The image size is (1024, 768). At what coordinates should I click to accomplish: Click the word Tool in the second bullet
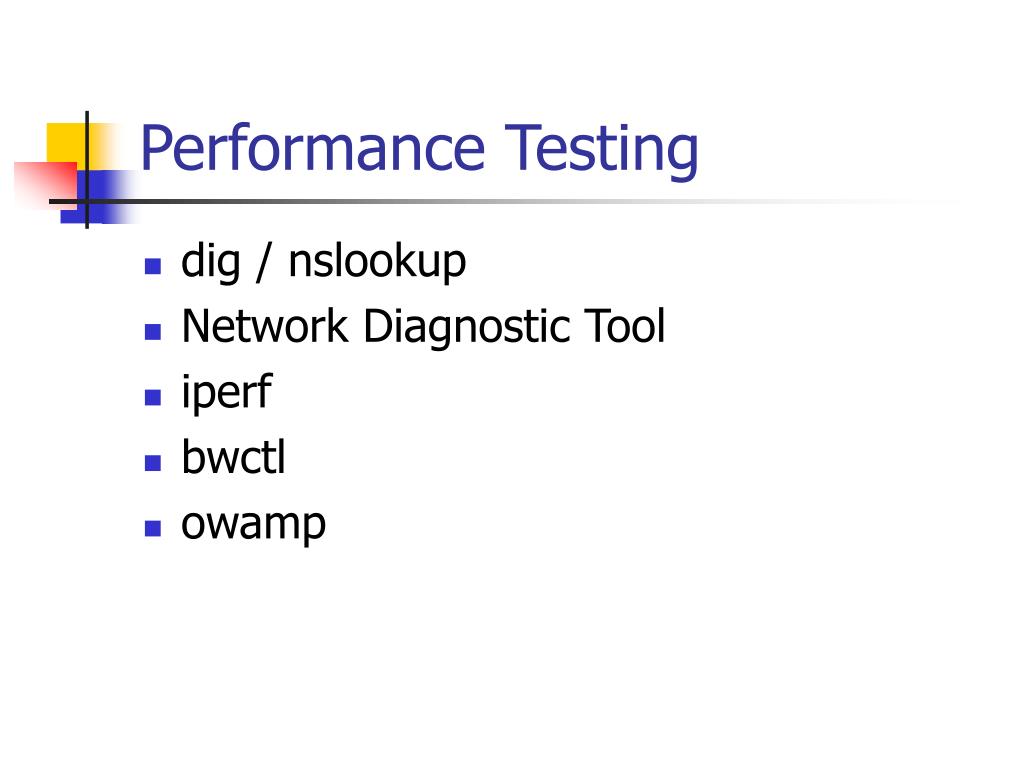(624, 326)
